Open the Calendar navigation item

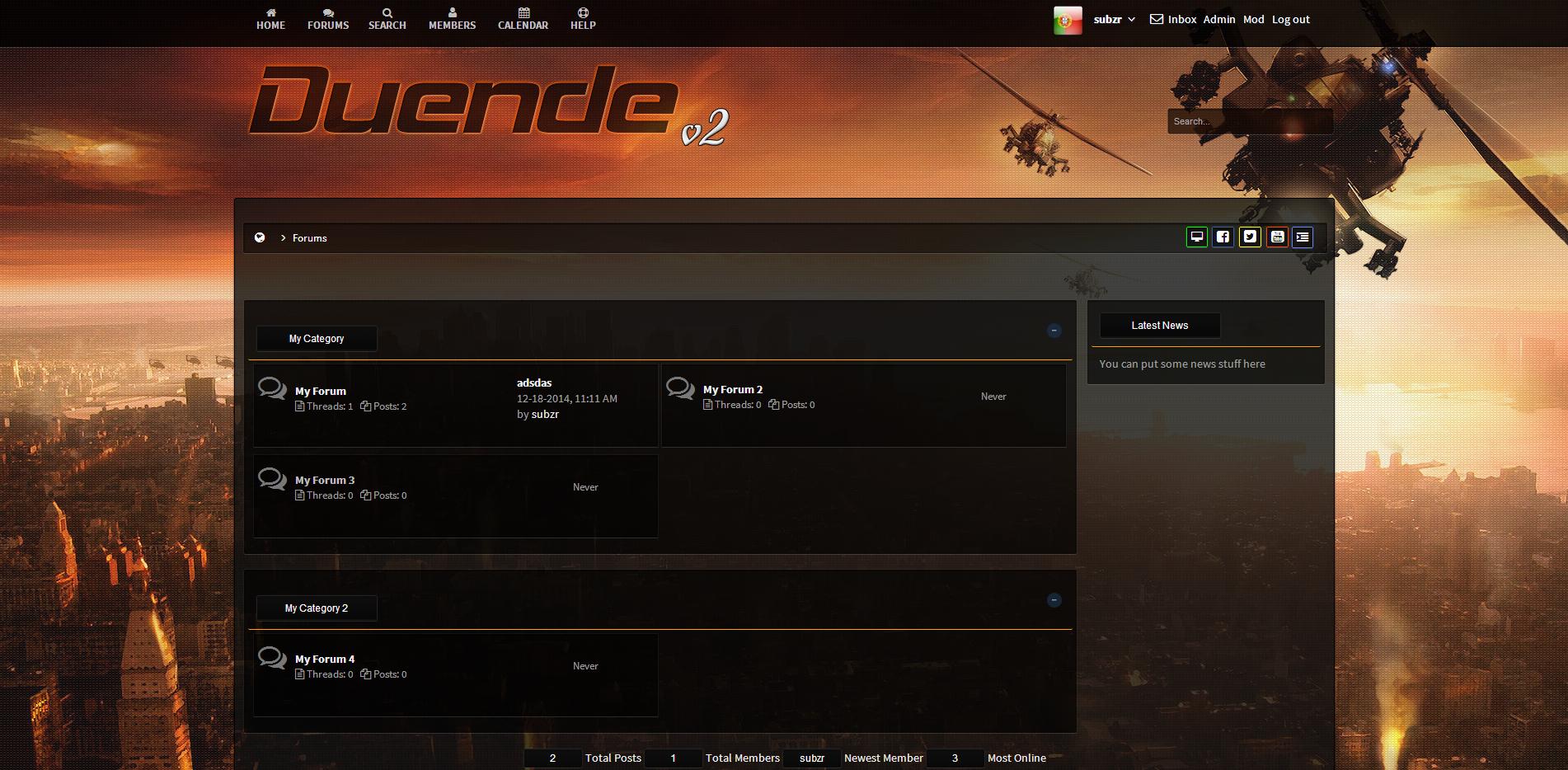point(523,19)
